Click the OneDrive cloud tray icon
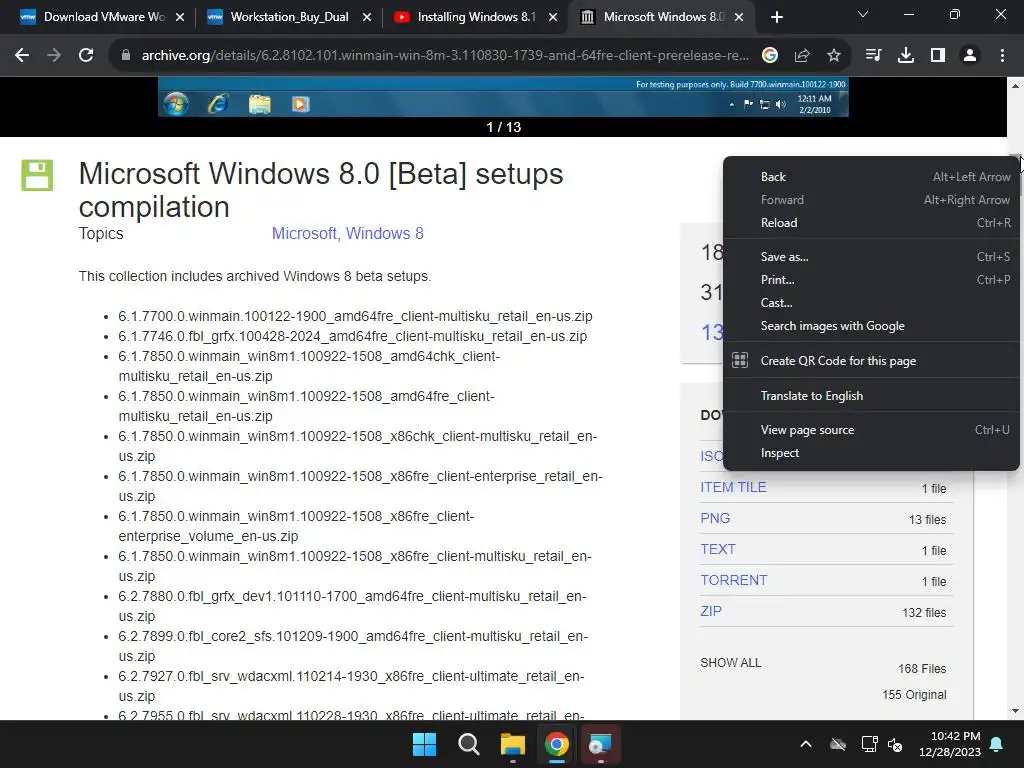The image size is (1024, 768). 838,744
